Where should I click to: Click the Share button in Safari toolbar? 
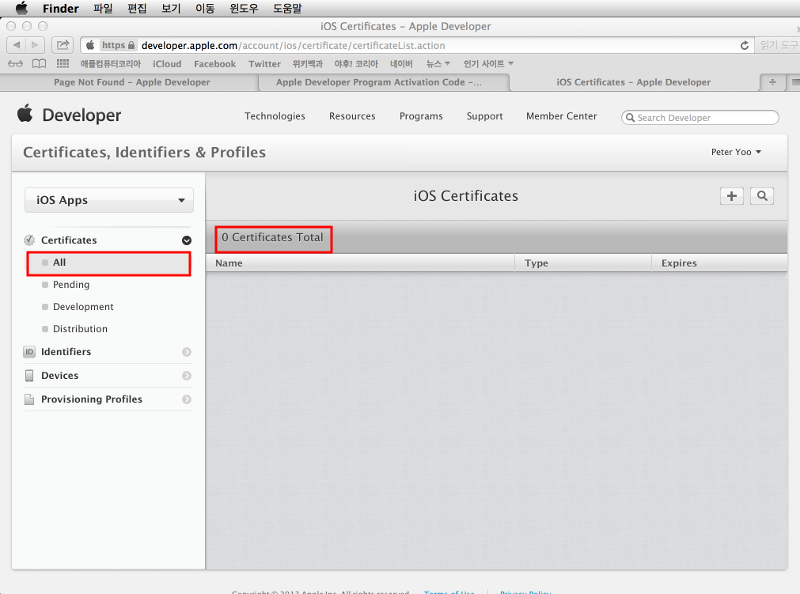[63, 45]
